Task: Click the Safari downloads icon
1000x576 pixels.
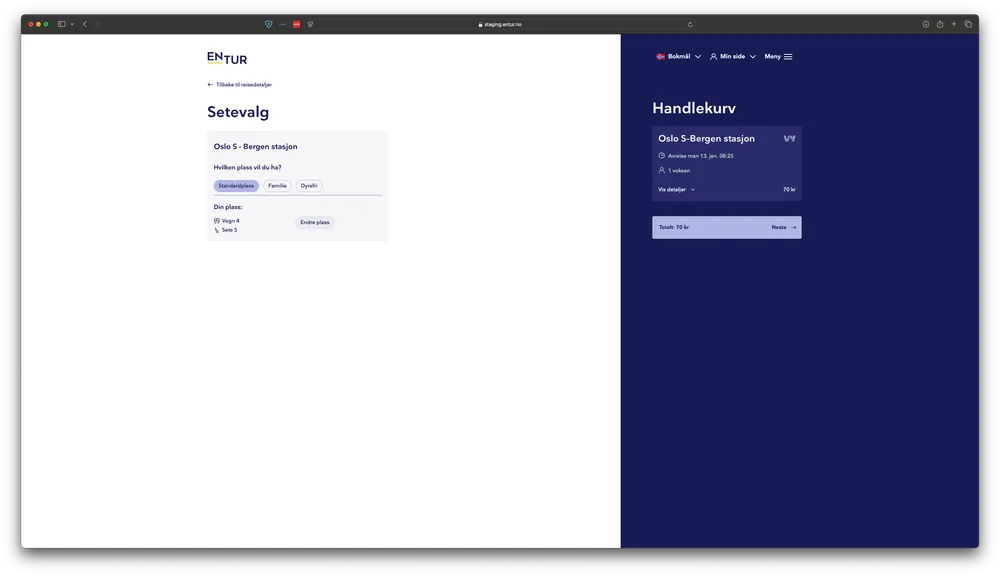Action: point(926,24)
